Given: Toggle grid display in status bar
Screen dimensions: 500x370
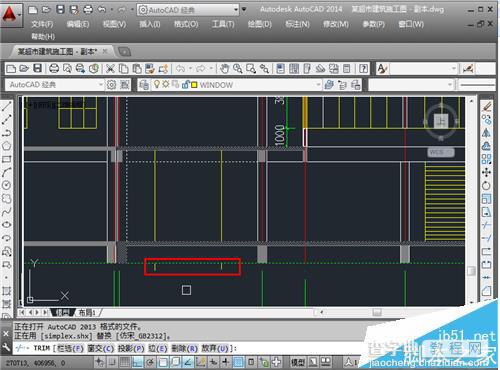Looking at the screenshot, I should [125, 362].
